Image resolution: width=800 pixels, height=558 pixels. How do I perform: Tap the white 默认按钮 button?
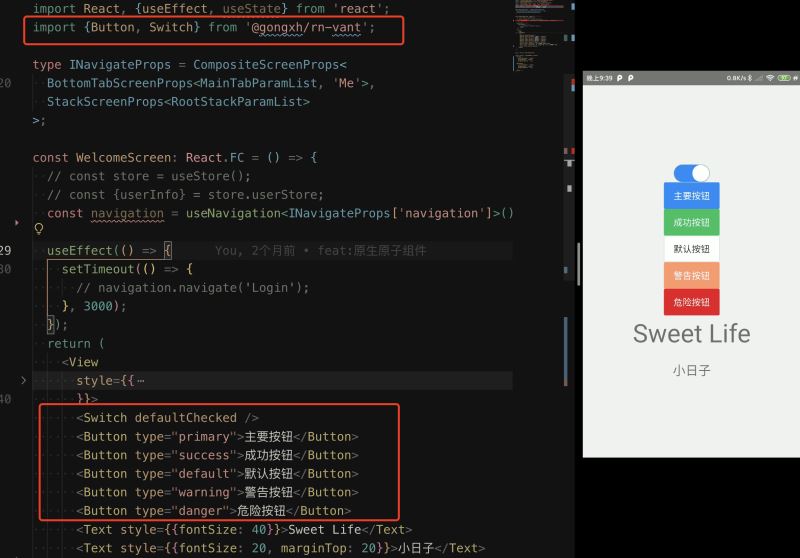click(691, 249)
